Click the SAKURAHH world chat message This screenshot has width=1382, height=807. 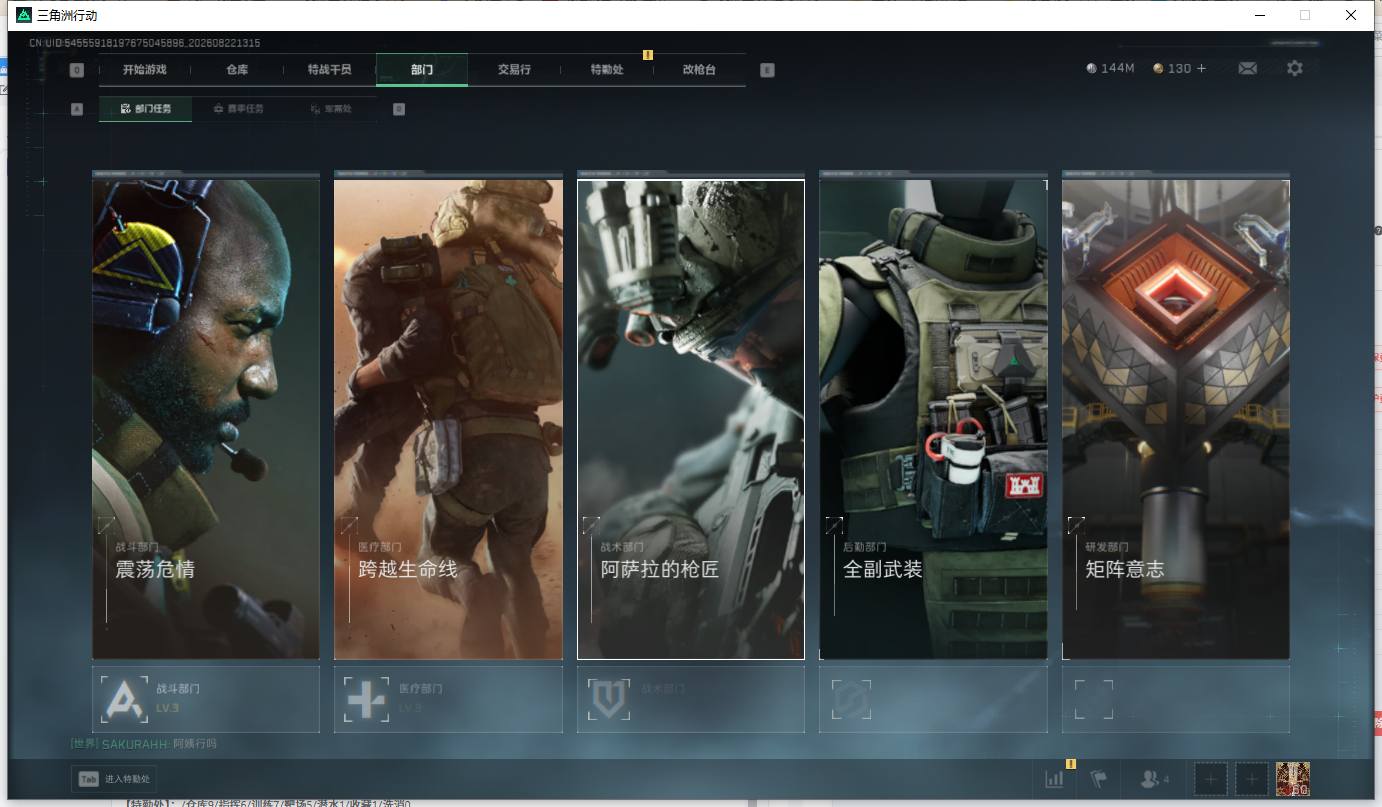(x=143, y=744)
